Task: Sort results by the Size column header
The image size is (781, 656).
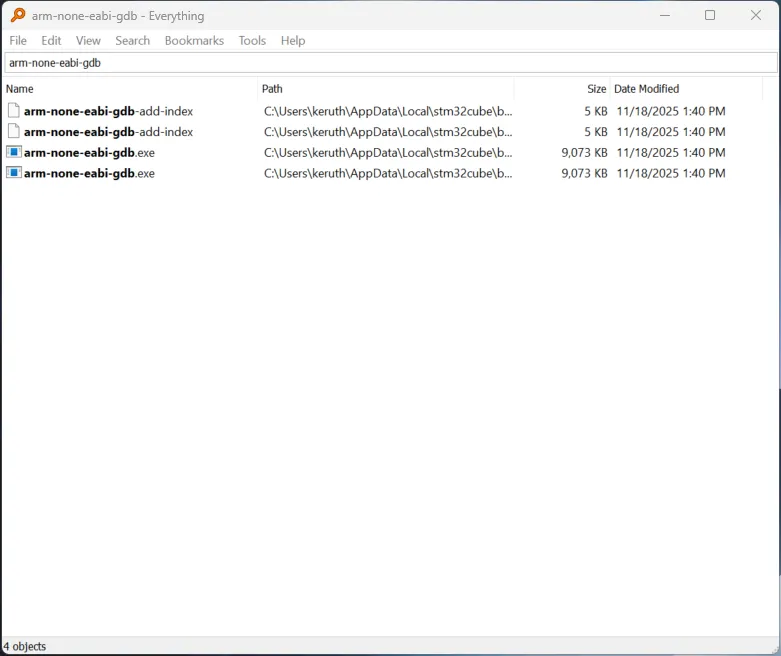Action: pyautogui.click(x=562, y=89)
